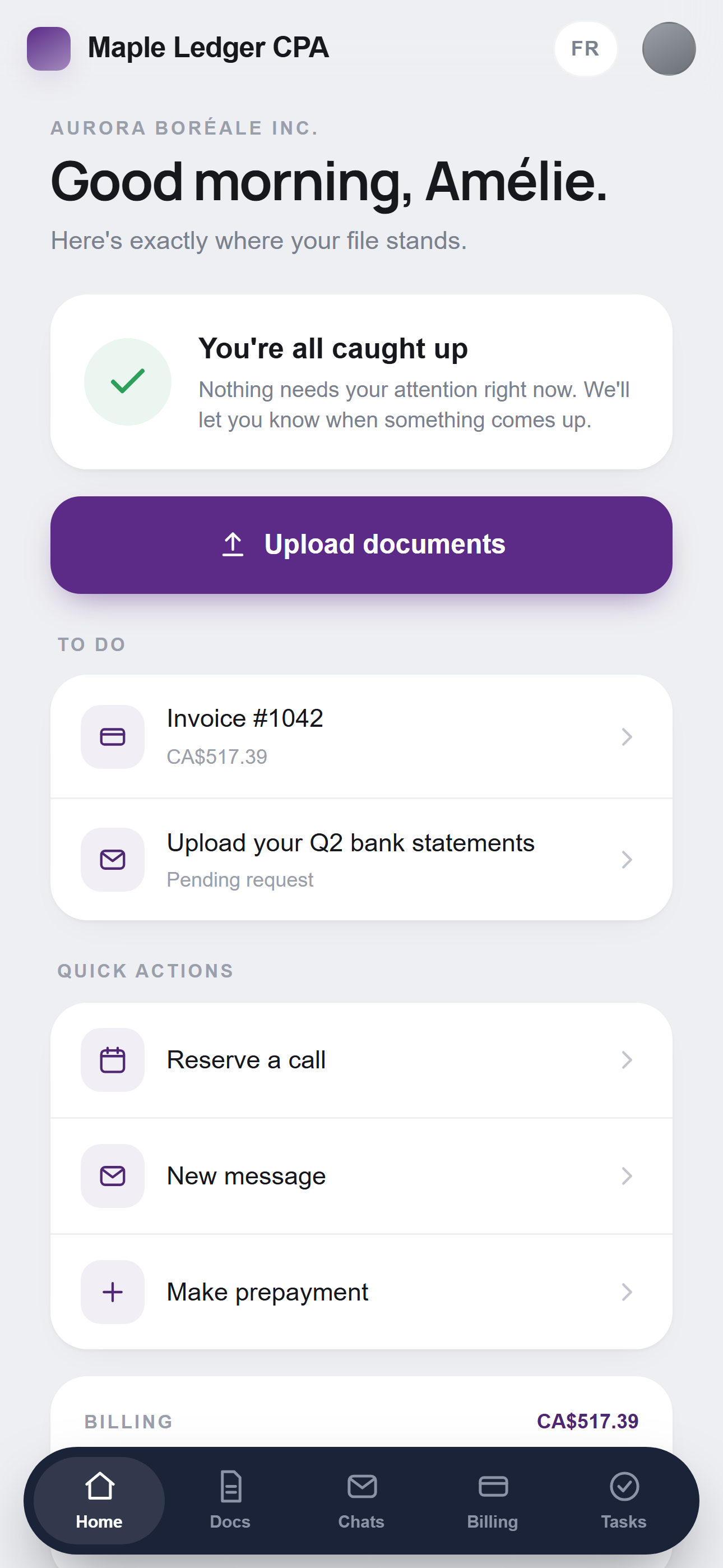Click the purple Maple Ledger logo icon
This screenshot has height=1568, width=723.
pyautogui.click(x=49, y=49)
